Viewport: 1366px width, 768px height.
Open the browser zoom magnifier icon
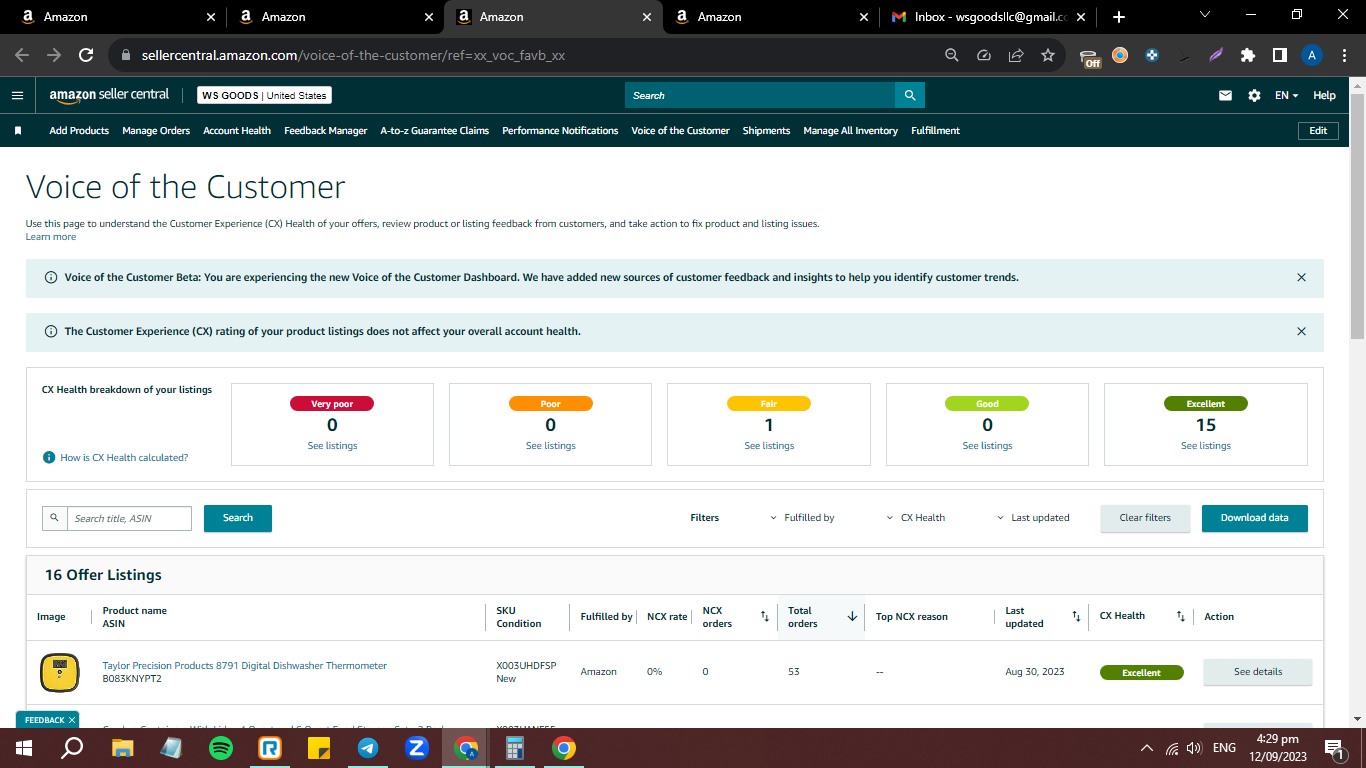952,55
